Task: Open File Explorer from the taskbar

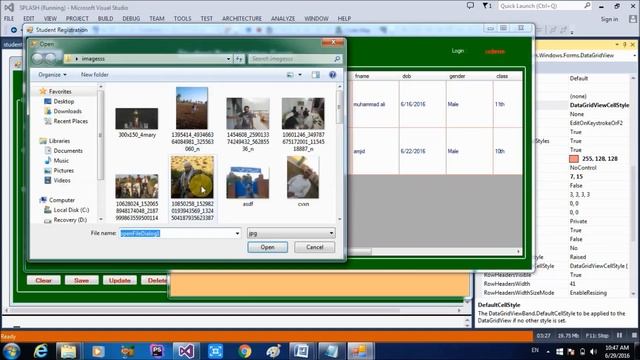Action: 68,351
